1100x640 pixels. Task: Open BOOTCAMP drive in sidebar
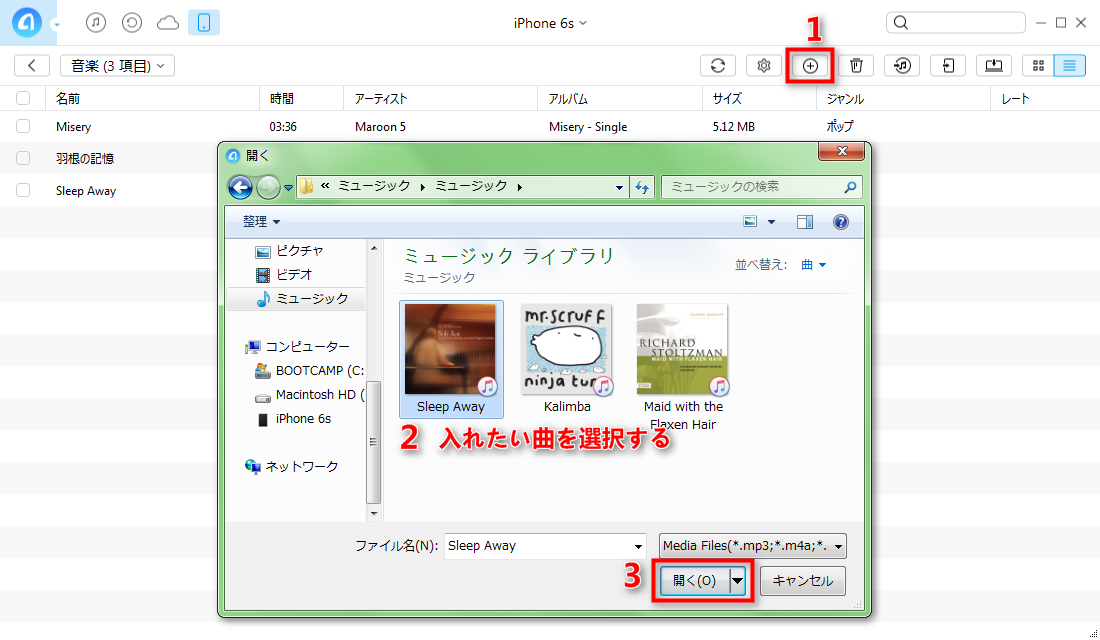click(x=309, y=371)
